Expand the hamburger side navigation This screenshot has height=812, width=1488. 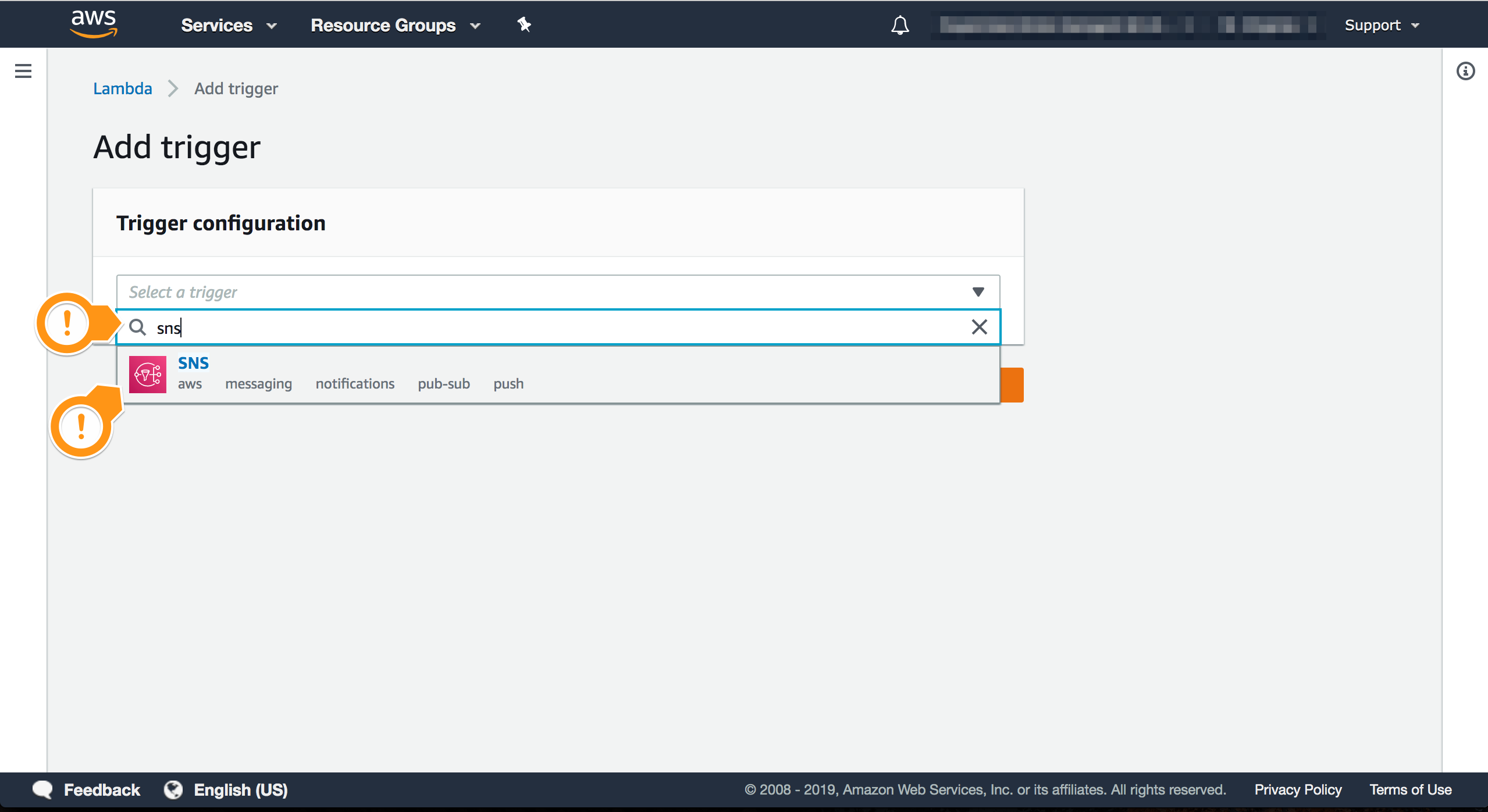pyautogui.click(x=23, y=71)
